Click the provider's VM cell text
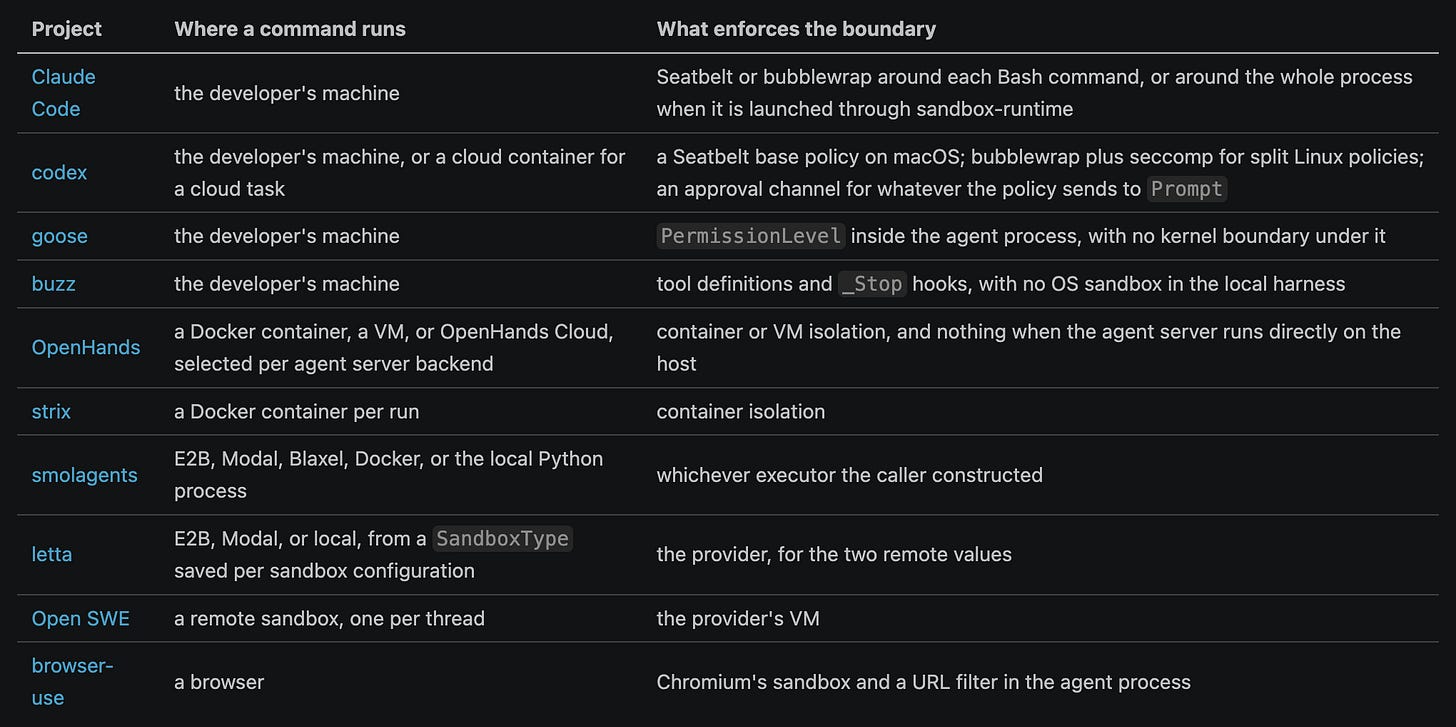The image size is (1456, 727). 738,618
